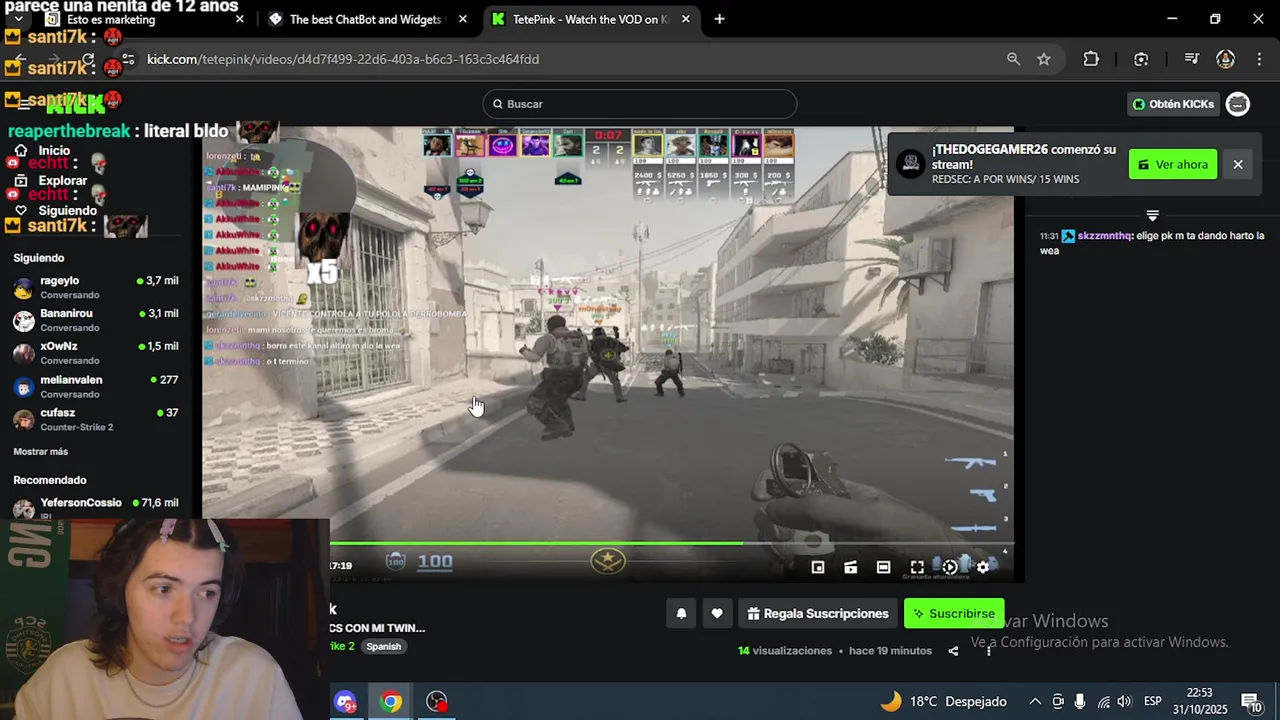The width and height of the screenshot is (1280, 720).
Task: Click Suscribirse button
Action: (x=954, y=614)
